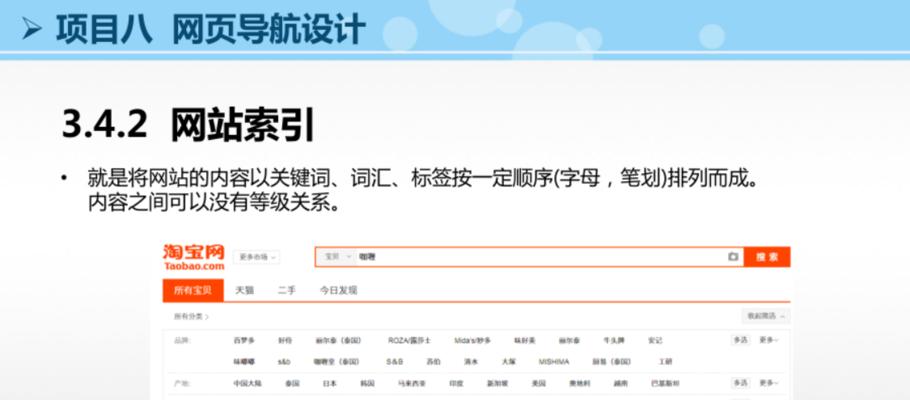Screen dimensions: 910x400
Task: Select brand 大塚
Action: [x=508, y=362]
